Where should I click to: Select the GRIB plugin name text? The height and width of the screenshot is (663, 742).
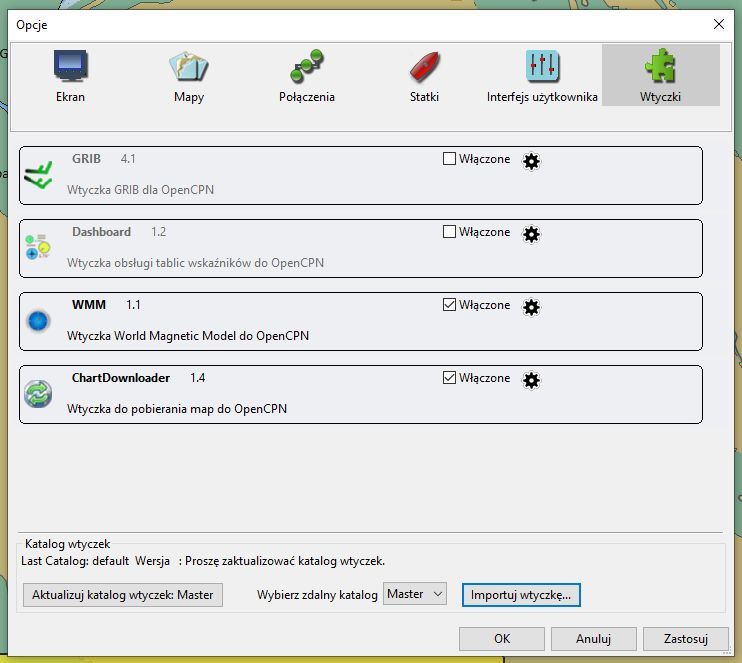[x=86, y=159]
